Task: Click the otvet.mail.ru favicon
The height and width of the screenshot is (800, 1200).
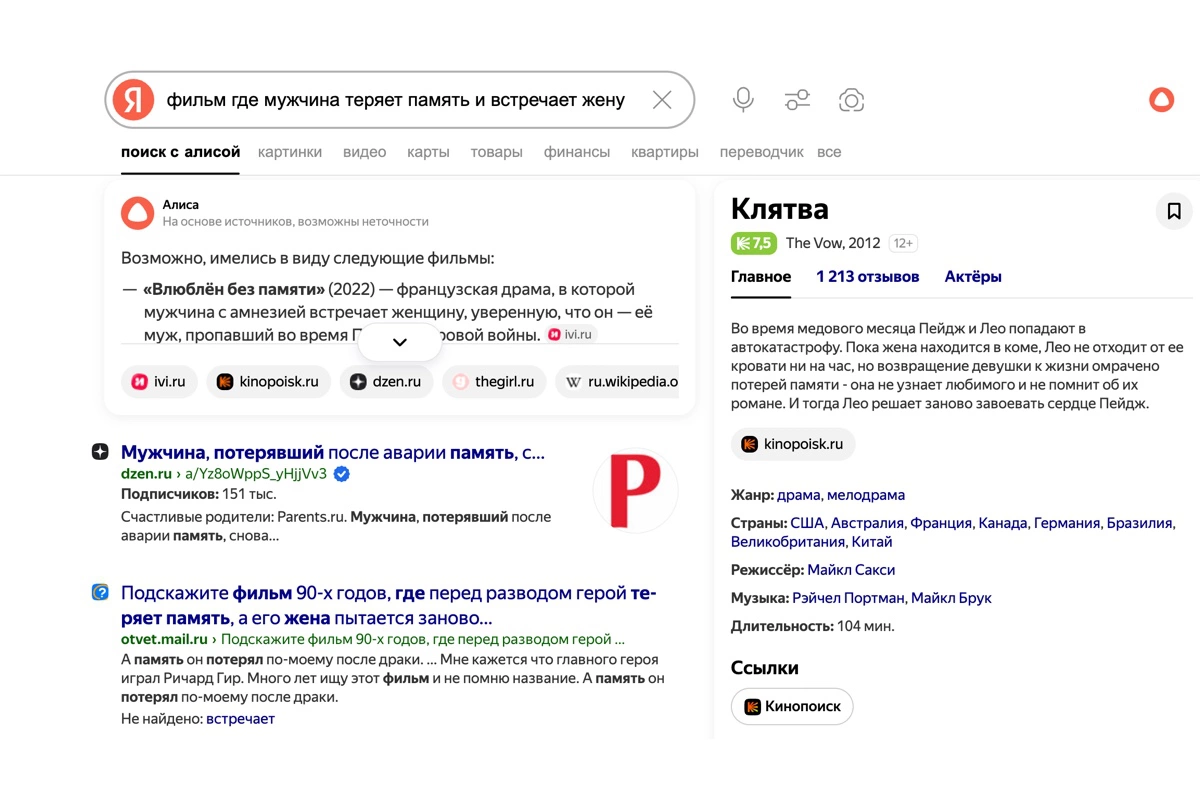Action: click(100, 592)
